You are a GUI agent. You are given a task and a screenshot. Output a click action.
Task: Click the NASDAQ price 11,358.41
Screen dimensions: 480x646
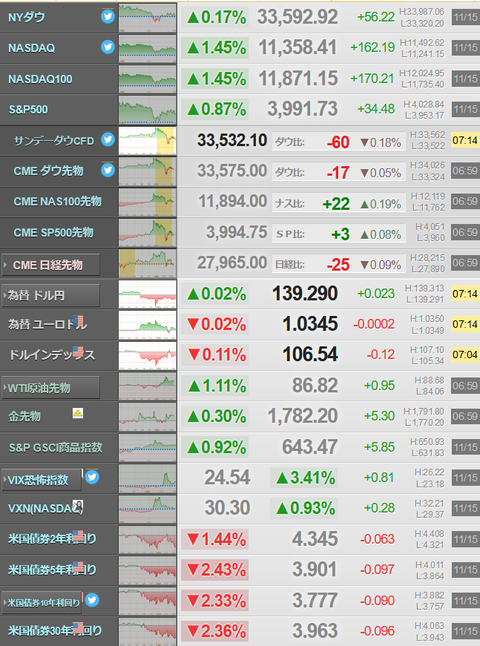297,47
